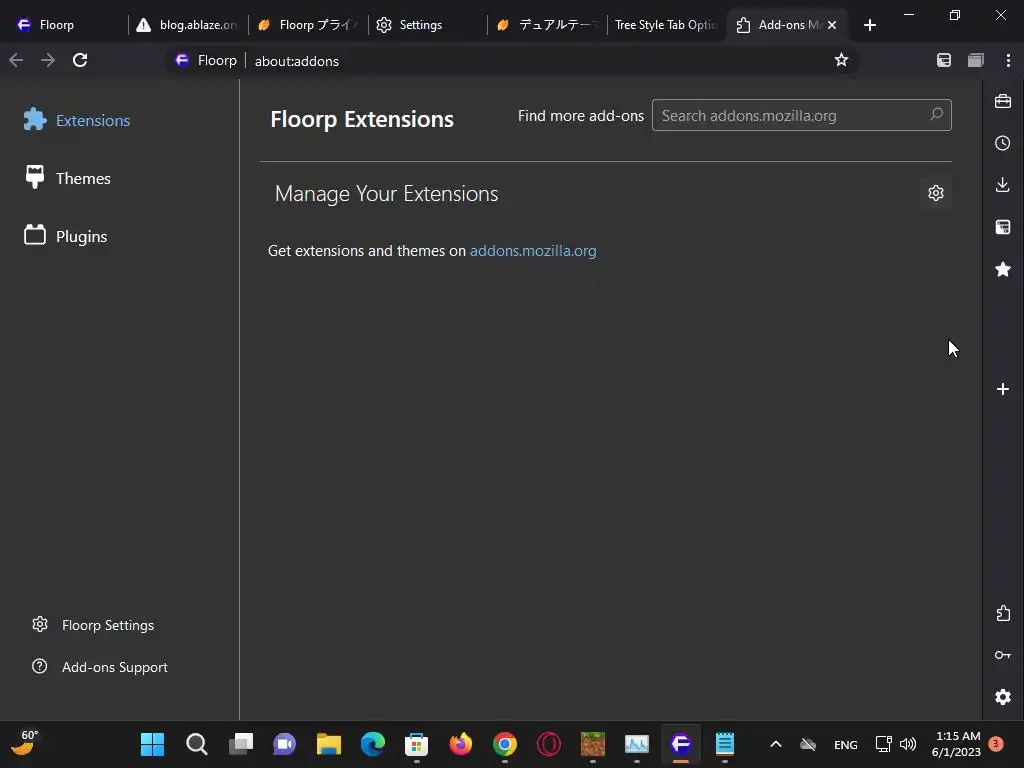Show hidden system tray icons
1024x768 pixels.
point(776,744)
